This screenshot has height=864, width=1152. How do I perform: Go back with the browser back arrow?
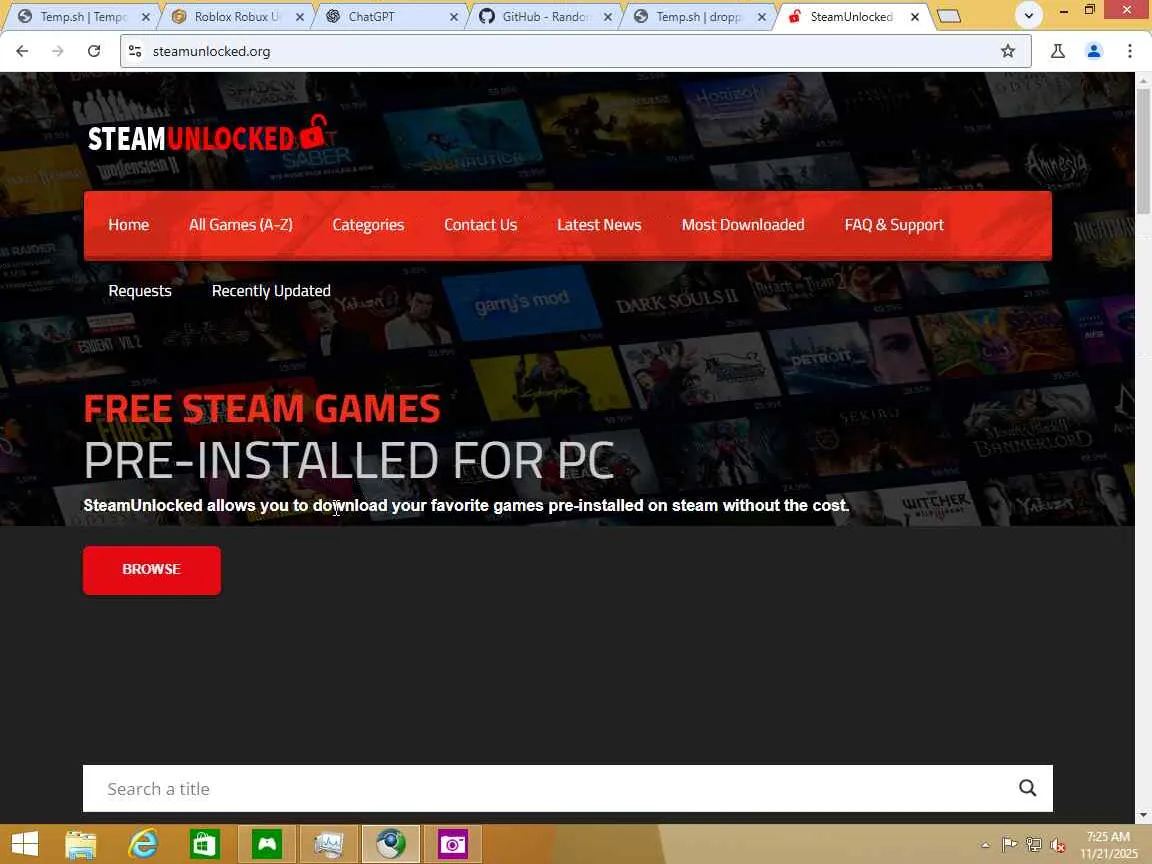point(22,51)
